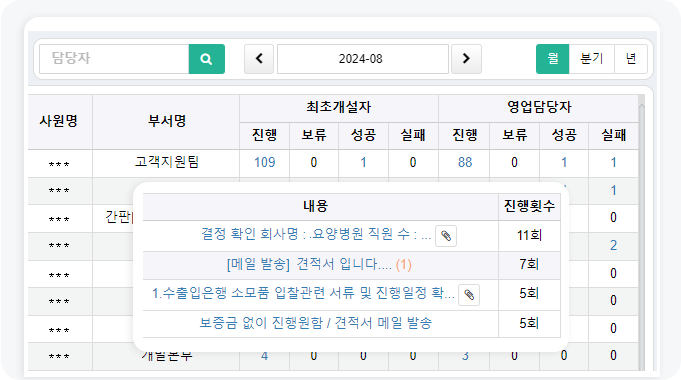Click the value 2 in 실패 column
This screenshot has height=380, width=681.
pos(613,245)
